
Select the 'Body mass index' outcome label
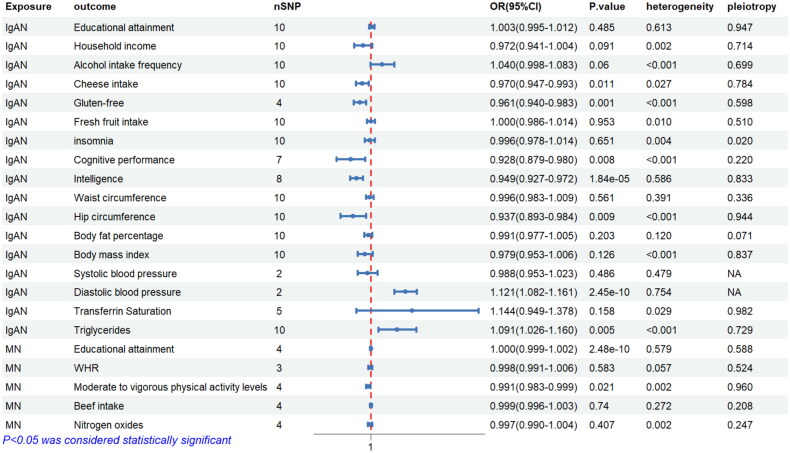click(111, 255)
